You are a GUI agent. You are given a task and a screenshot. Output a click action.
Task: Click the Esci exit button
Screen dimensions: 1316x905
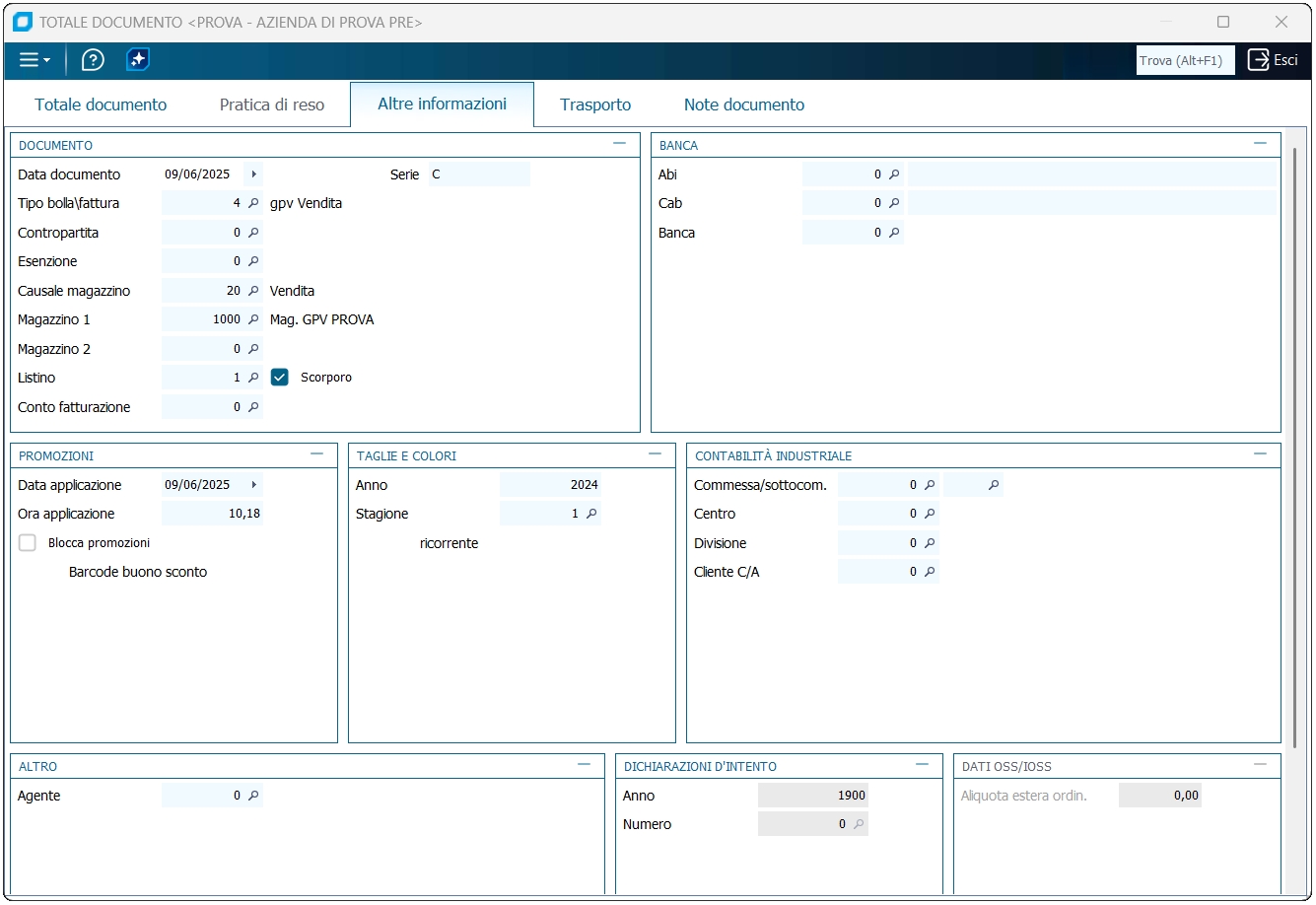coord(1273,60)
